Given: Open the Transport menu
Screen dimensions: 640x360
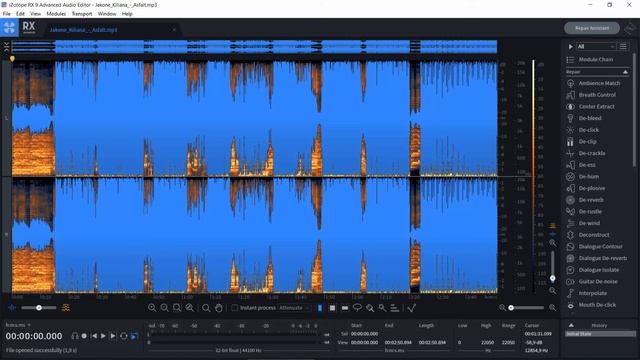Looking at the screenshot, I should [x=82, y=14].
